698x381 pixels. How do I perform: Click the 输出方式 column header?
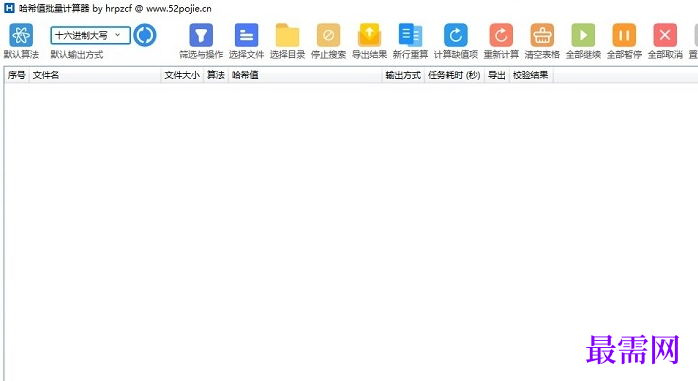pyautogui.click(x=403, y=75)
